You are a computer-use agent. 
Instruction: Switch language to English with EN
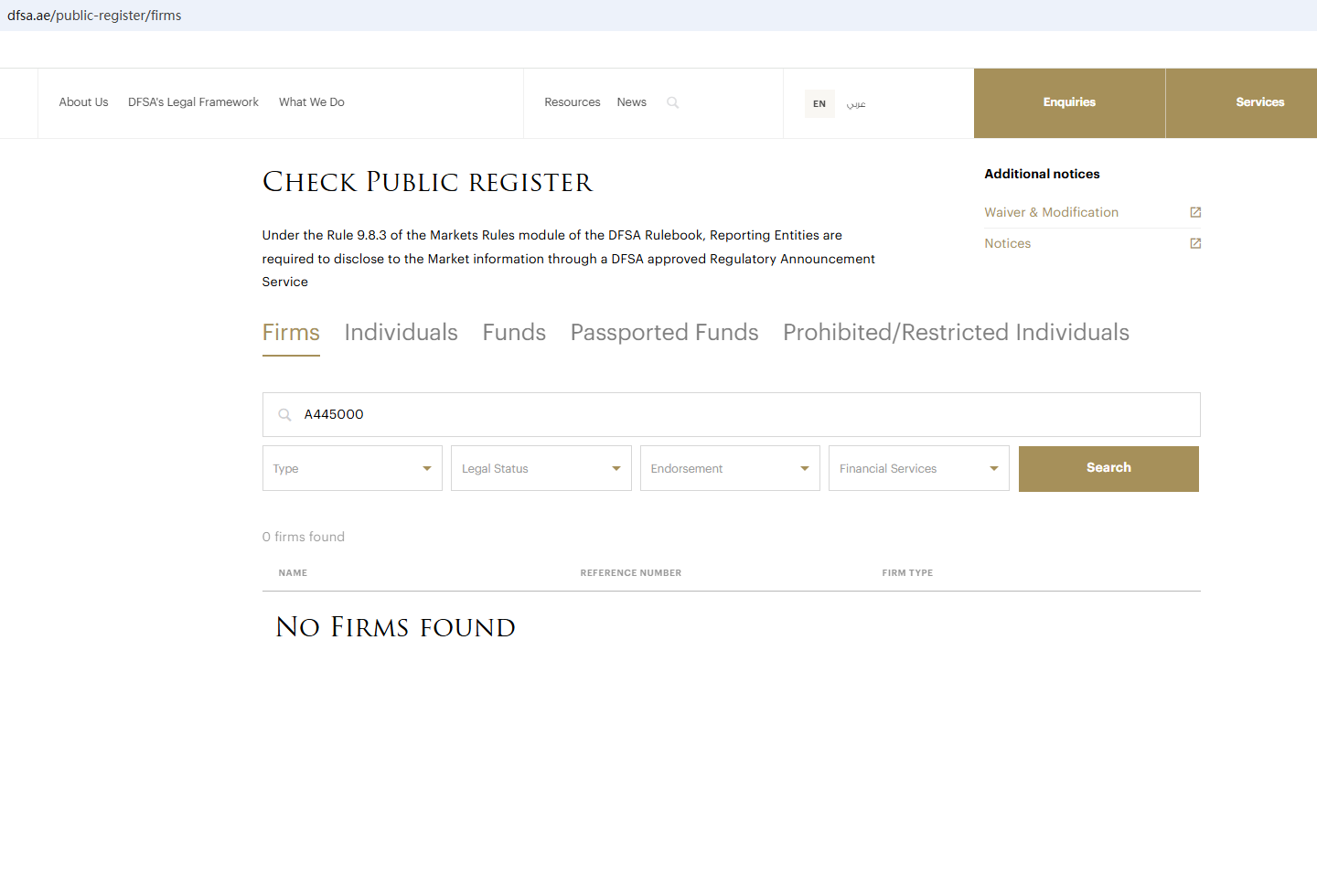pyautogui.click(x=819, y=103)
